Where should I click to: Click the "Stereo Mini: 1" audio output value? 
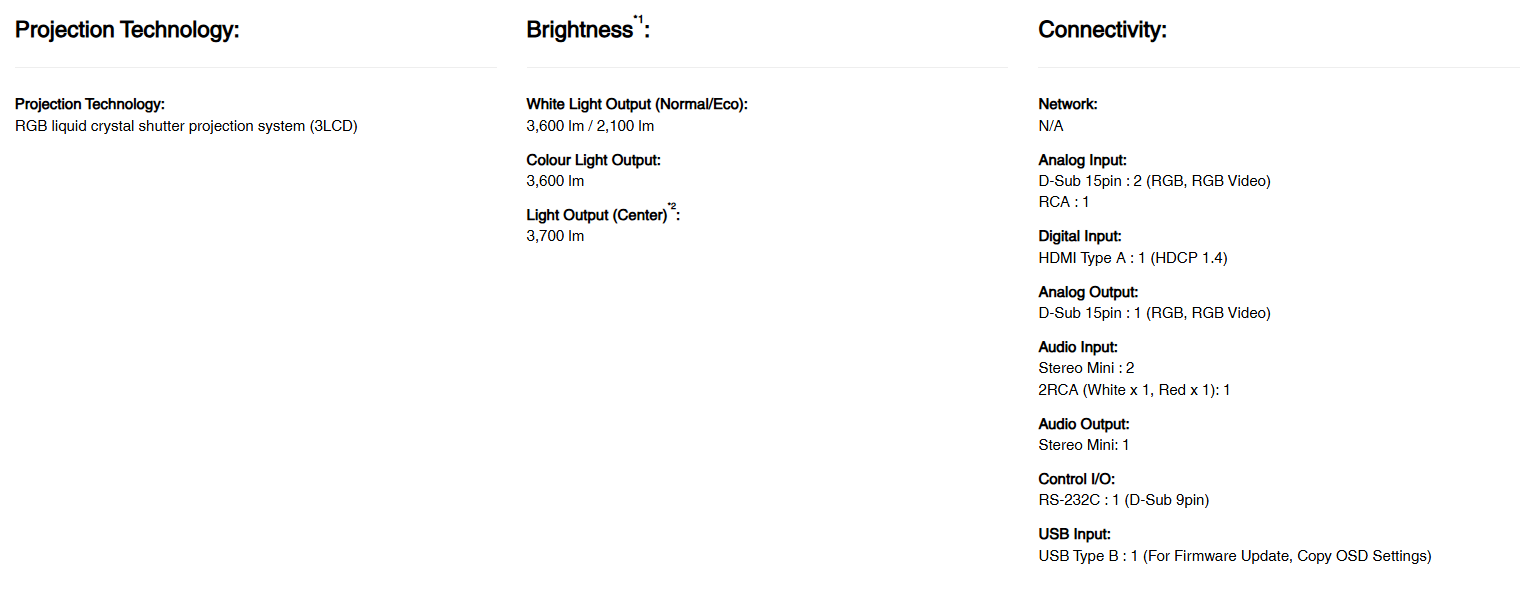pos(1083,445)
